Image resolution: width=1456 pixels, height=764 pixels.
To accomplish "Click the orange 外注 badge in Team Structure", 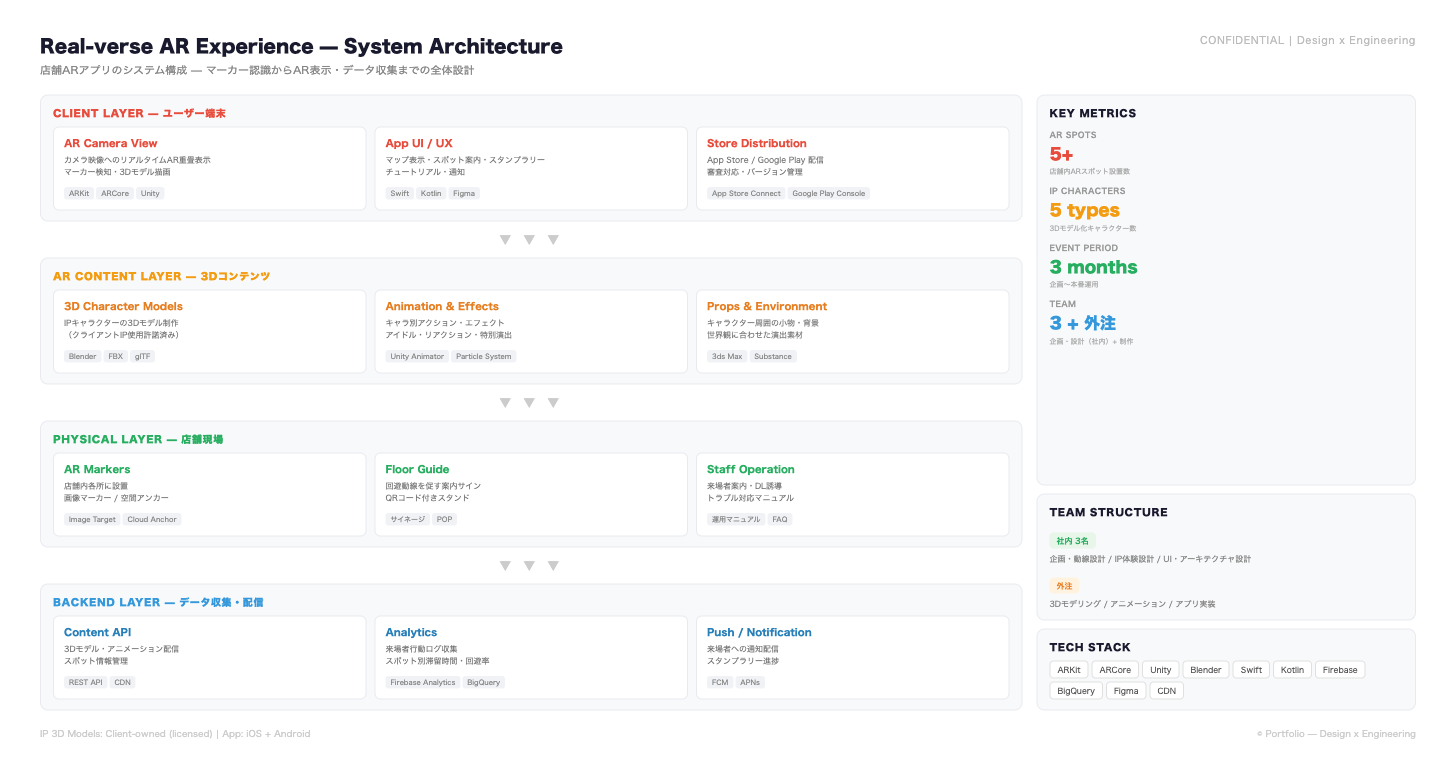I will coord(1064,586).
